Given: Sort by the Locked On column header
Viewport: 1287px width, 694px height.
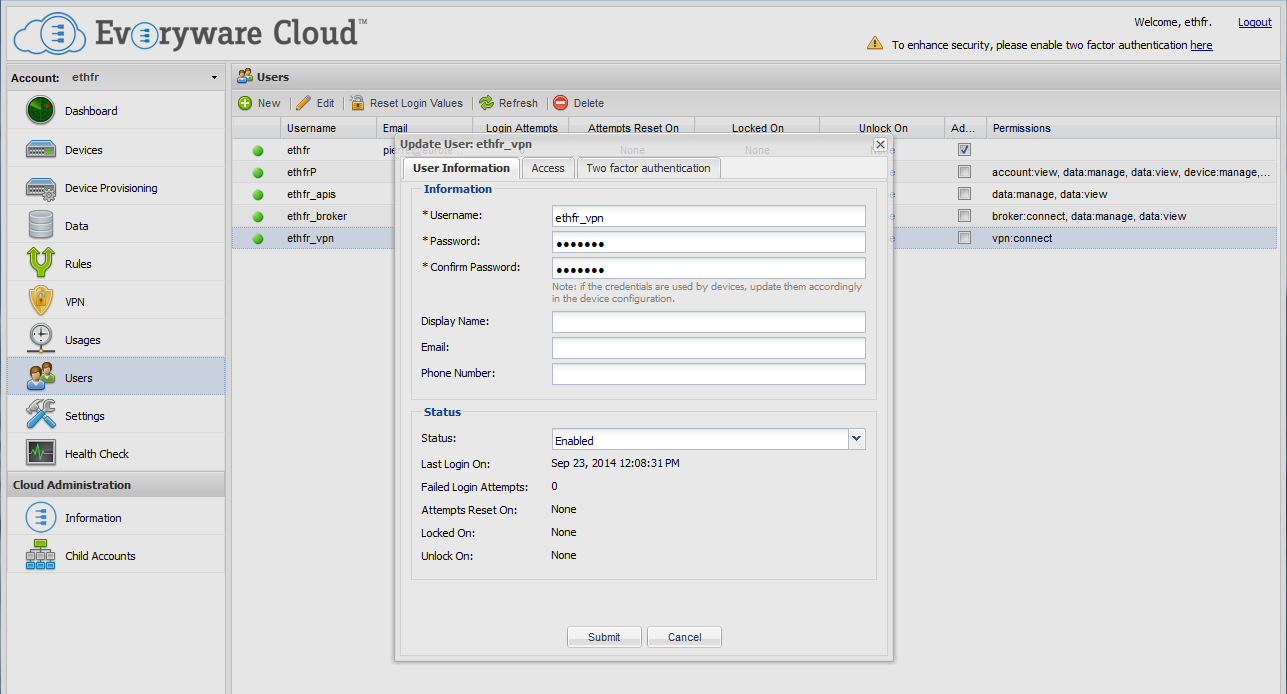Looking at the screenshot, I should pyautogui.click(x=757, y=128).
